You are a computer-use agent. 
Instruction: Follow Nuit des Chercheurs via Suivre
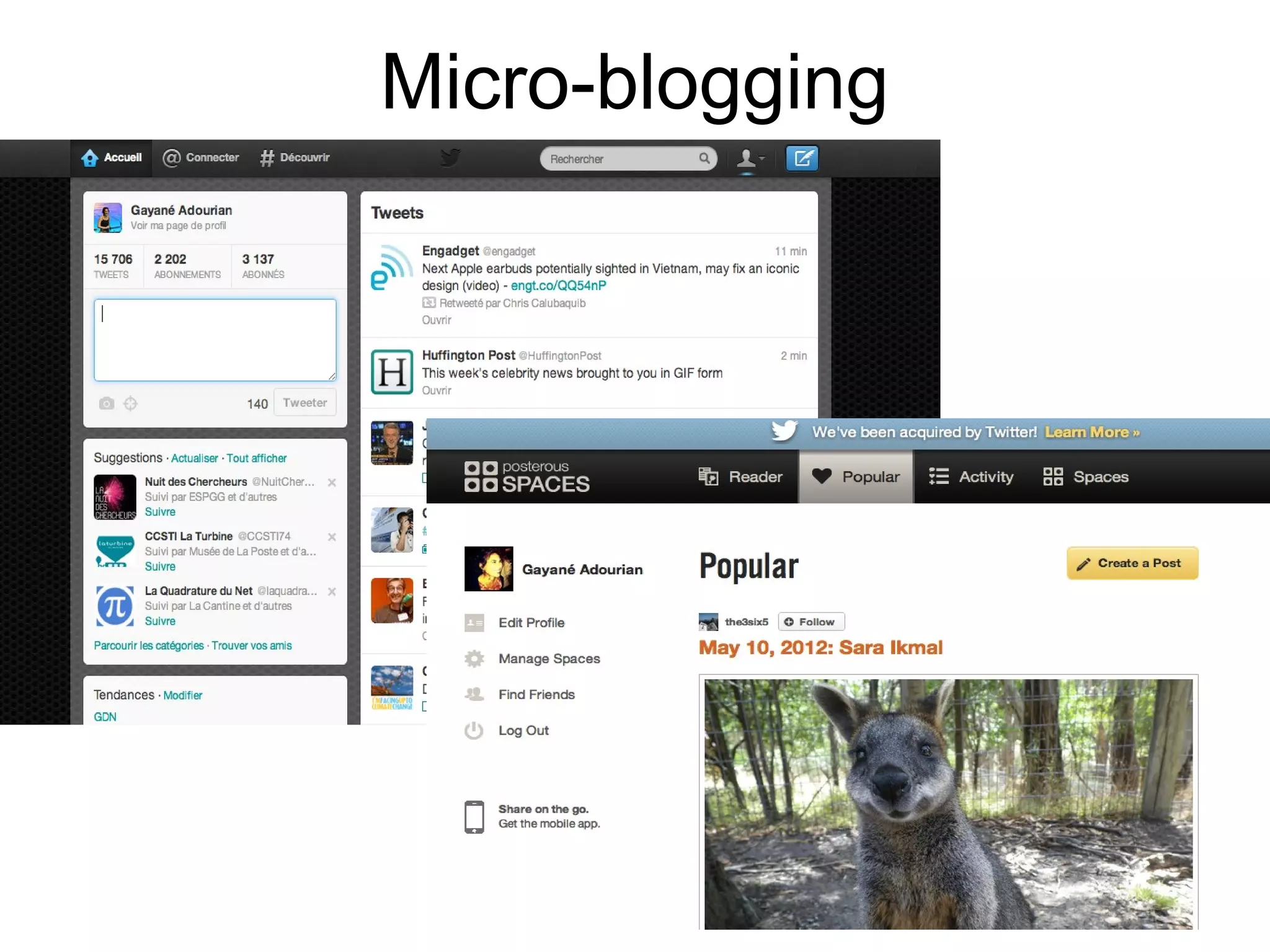click(160, 512)
